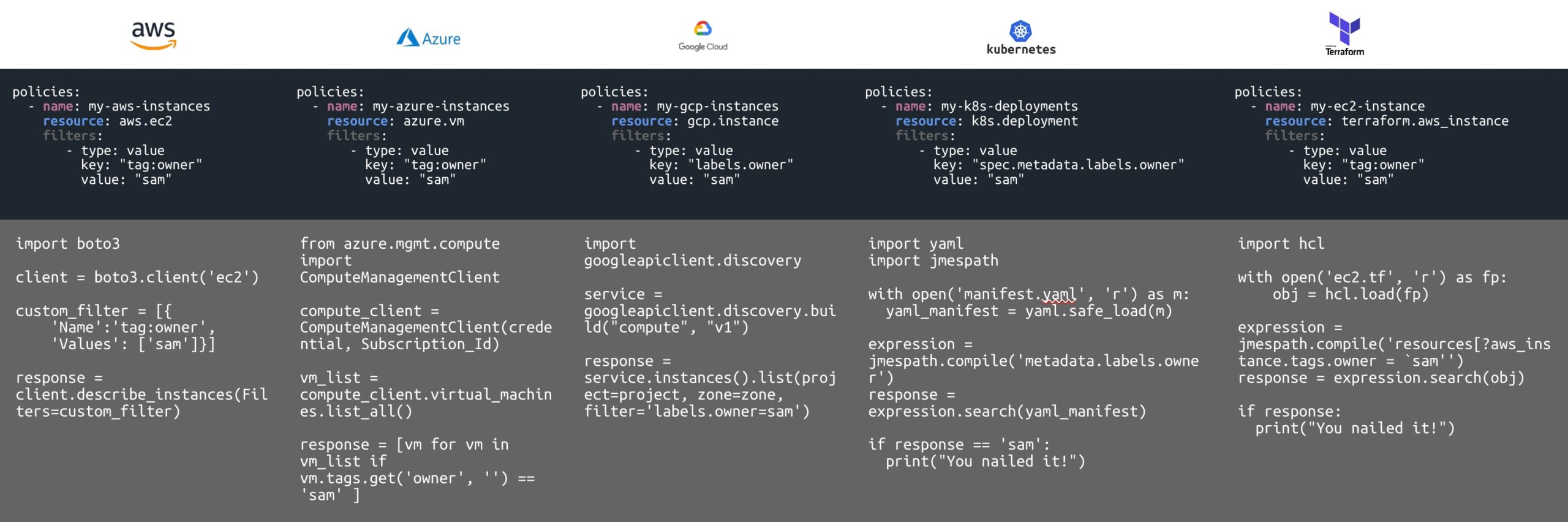Select the terraform.aws_instance resource value
Viewport: 1568px width, 522px height.
click(x=1425, y=121)
